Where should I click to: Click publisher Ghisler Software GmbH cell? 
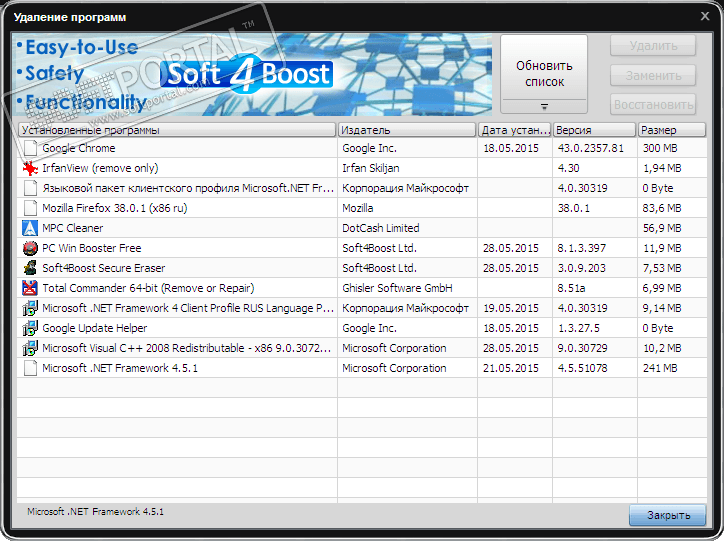pos(397,288)
